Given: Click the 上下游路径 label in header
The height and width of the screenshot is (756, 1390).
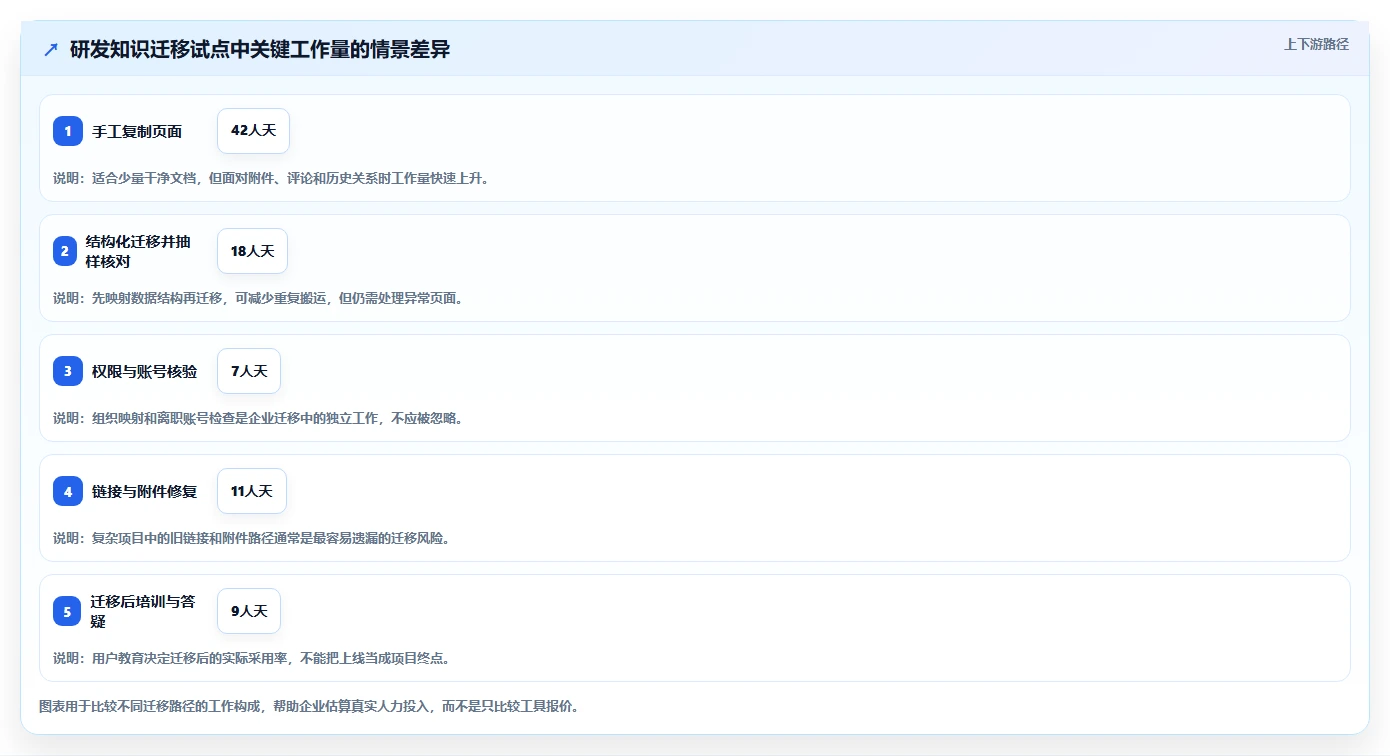Looking at the screenshot, I should [1316, 44].
